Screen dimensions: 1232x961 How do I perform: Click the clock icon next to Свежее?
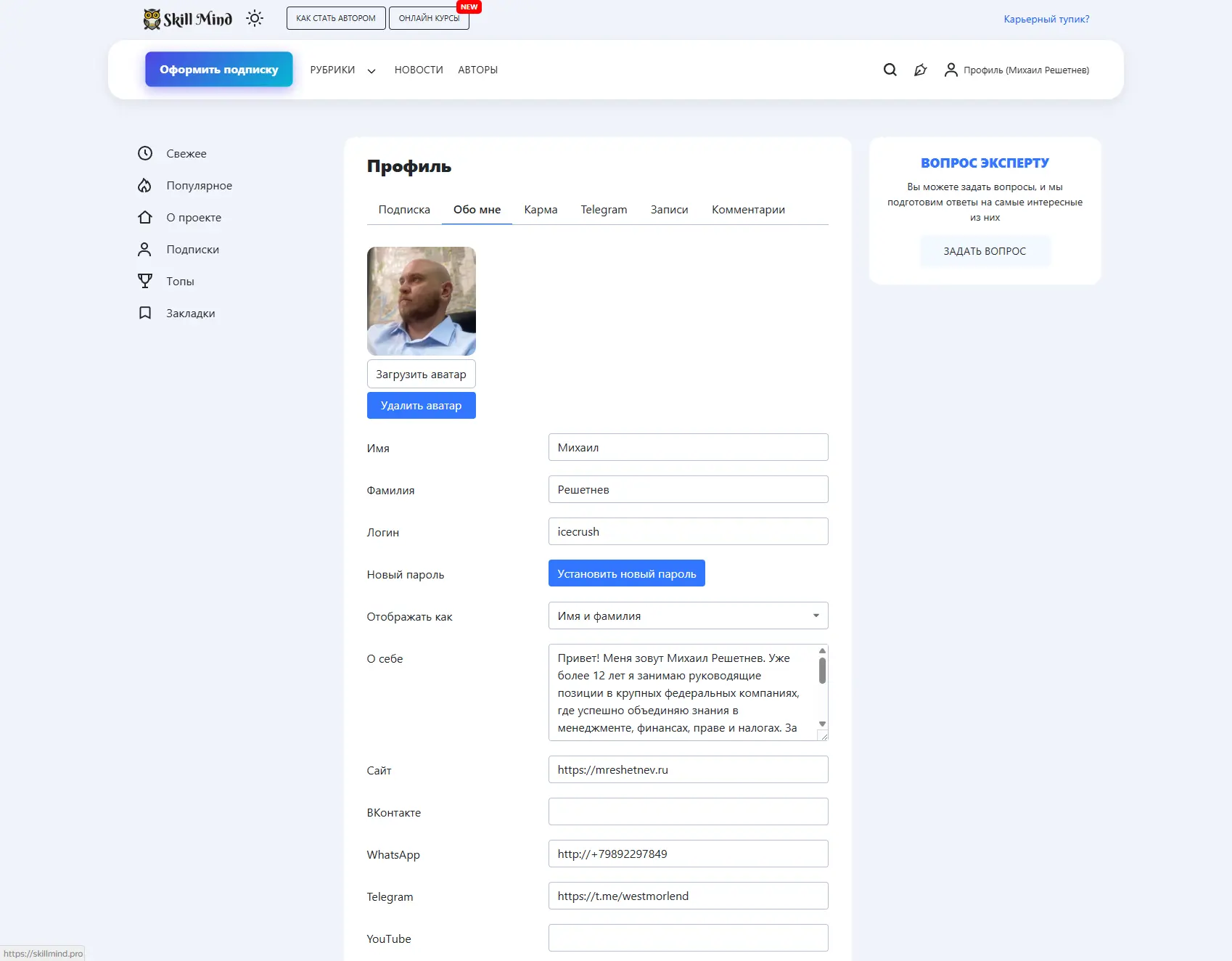pyautogui.click(x=145, y=153)
